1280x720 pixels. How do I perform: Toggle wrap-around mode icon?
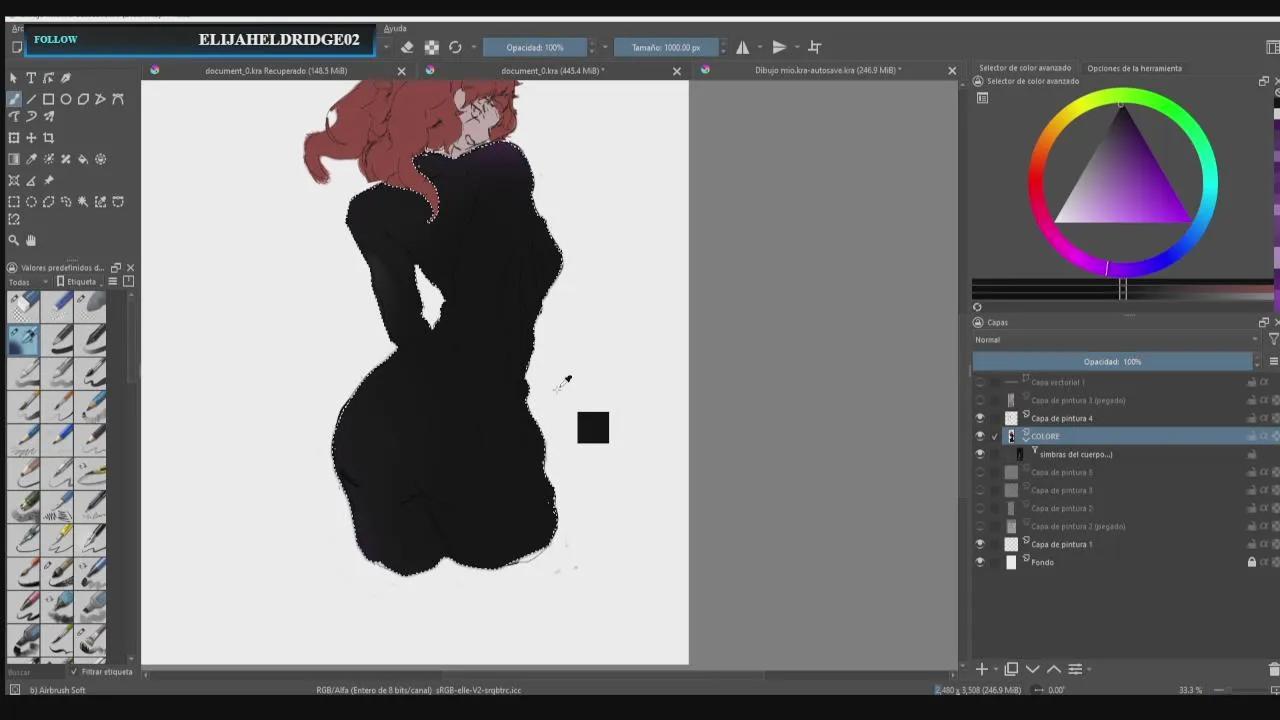coord(815,47)
